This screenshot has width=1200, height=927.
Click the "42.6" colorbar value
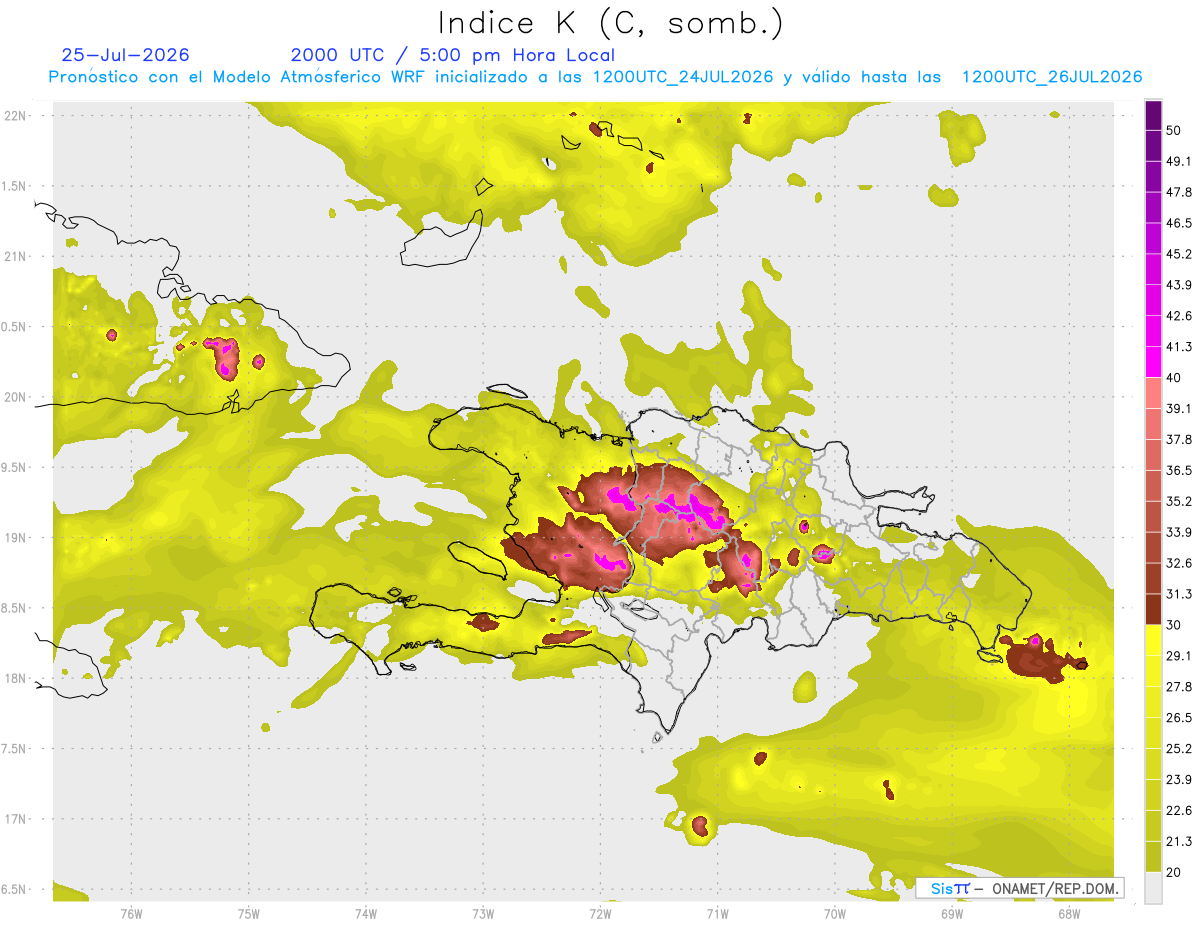coord(1180,317)
